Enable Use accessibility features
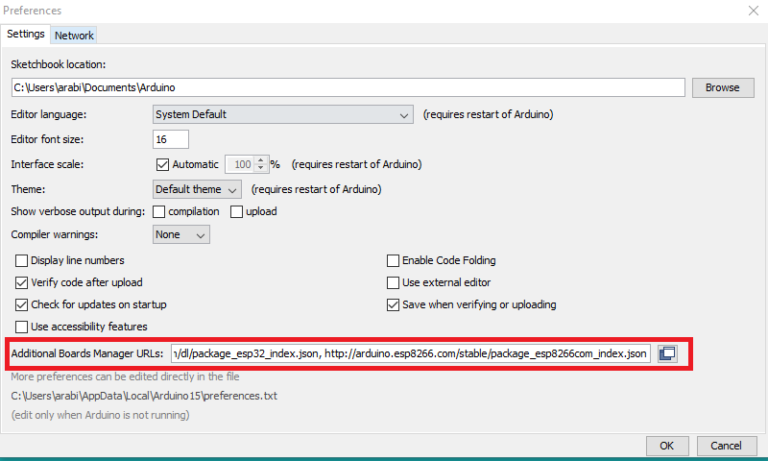Screen dimensions: 768x461 22,326
